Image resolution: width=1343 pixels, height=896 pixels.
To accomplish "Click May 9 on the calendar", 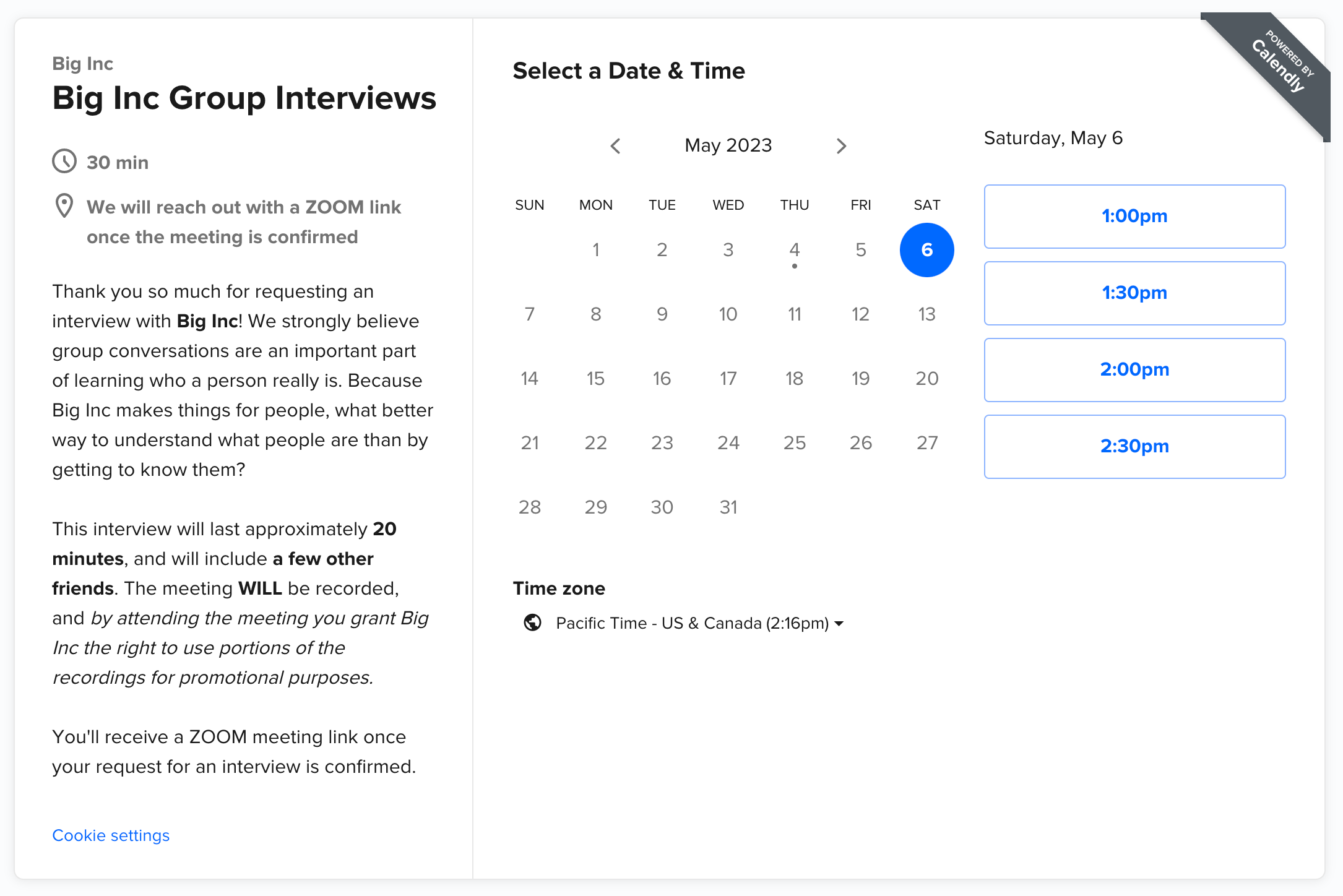I will pyautogui.click(x=662, y=314).
